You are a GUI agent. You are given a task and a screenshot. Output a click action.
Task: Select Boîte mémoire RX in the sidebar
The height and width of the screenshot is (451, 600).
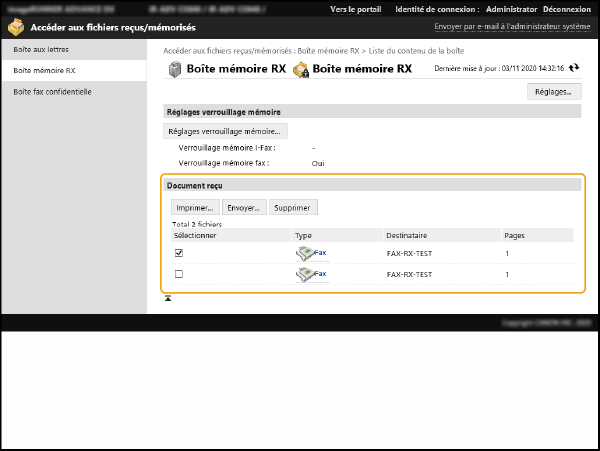point(44,71)
